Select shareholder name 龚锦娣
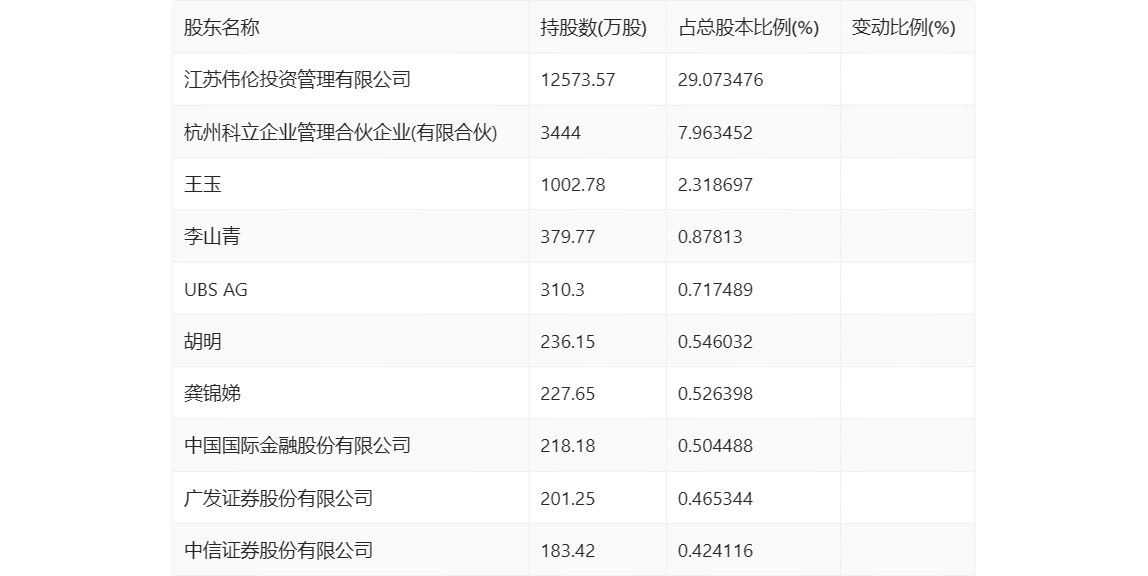 [212, 394]
